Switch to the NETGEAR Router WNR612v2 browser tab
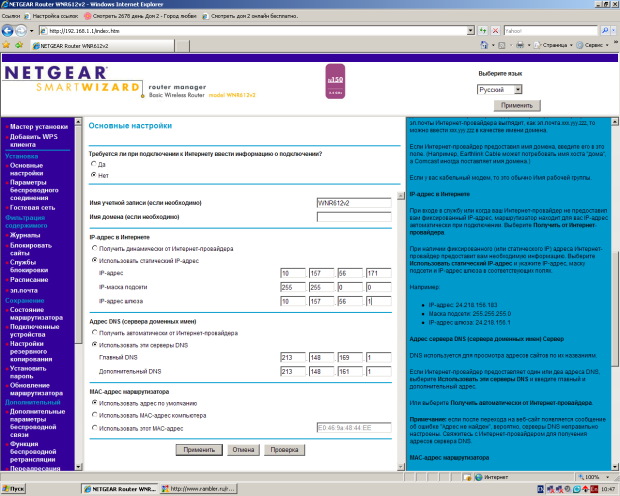Screen dimensions: 620x496 (x=103, y=46)
